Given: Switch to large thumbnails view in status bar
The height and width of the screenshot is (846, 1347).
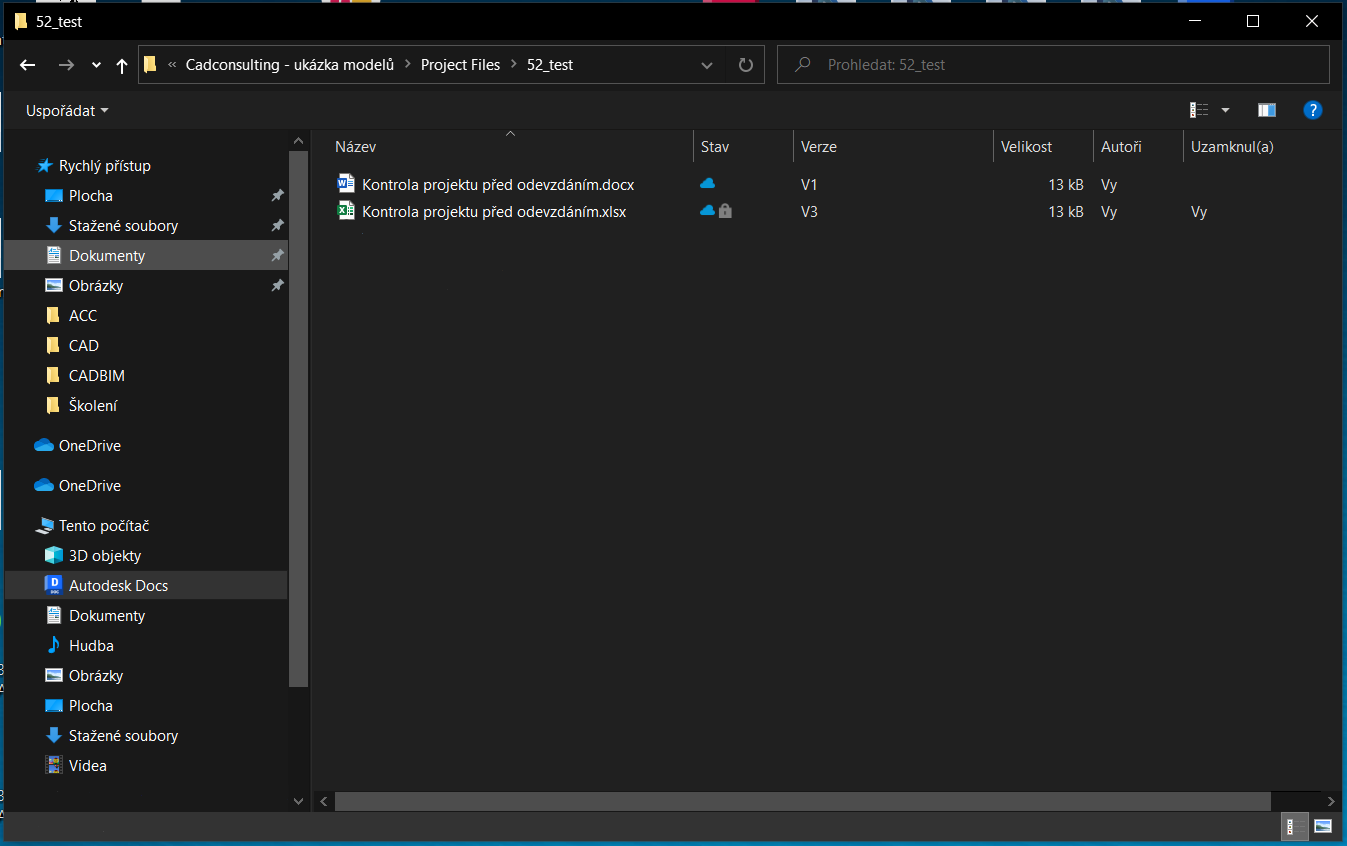Looking at the screenshot, I should click(x=1323, y=827).
